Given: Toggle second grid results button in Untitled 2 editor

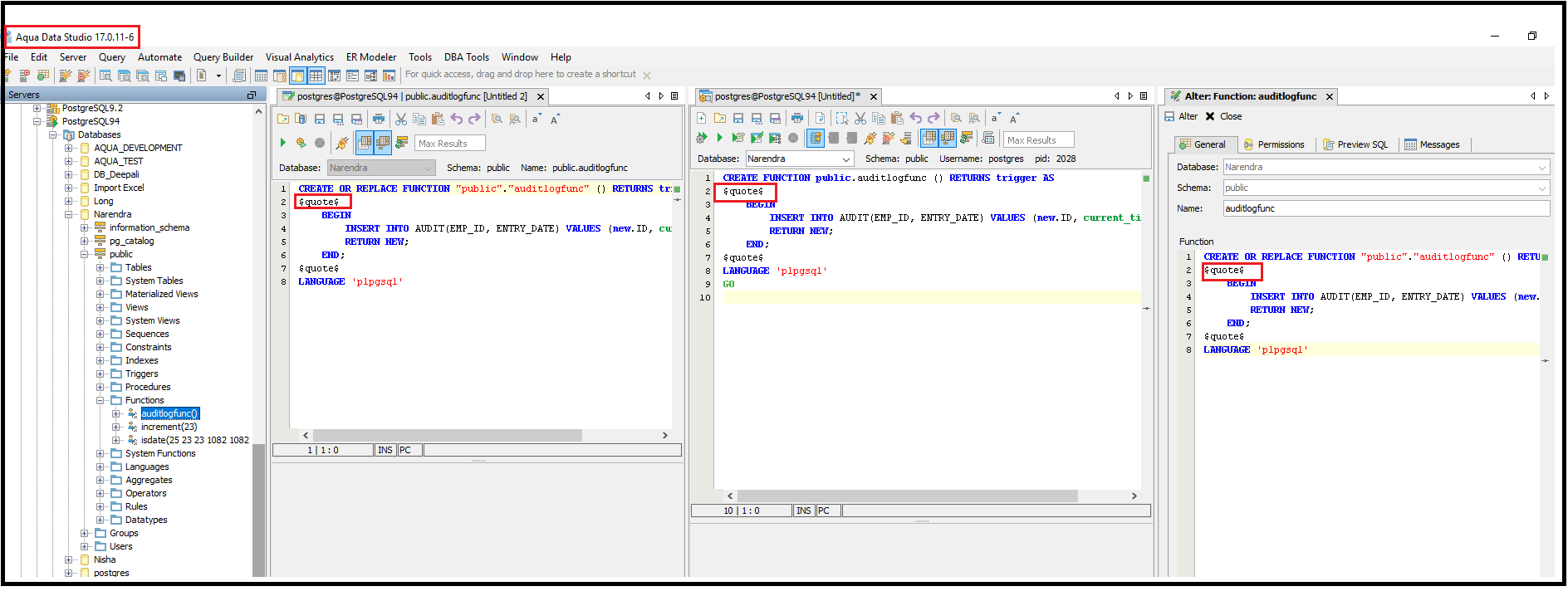Looking at the screenshot, I should (383, 143).
